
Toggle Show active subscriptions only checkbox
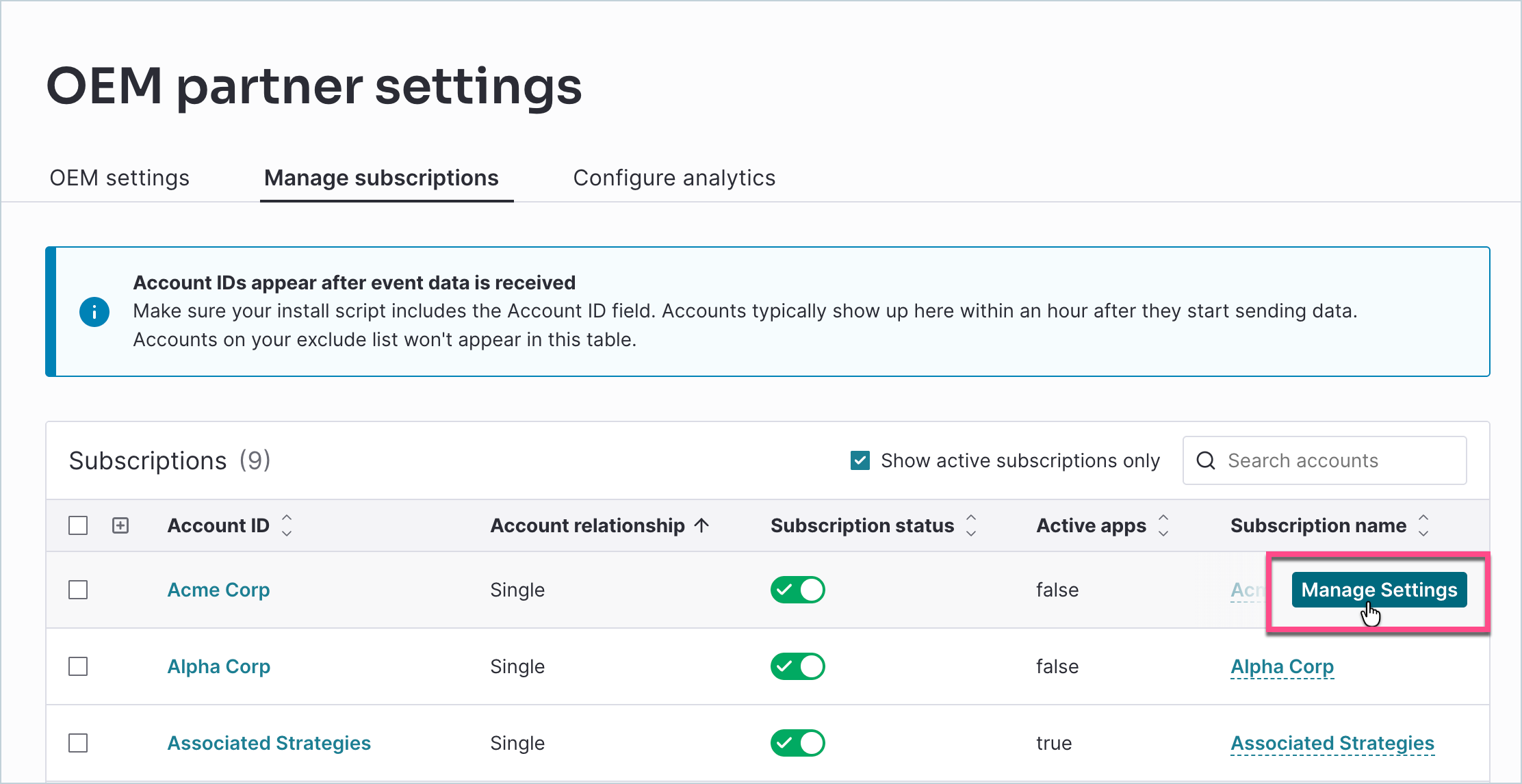(x=860, y=460)
